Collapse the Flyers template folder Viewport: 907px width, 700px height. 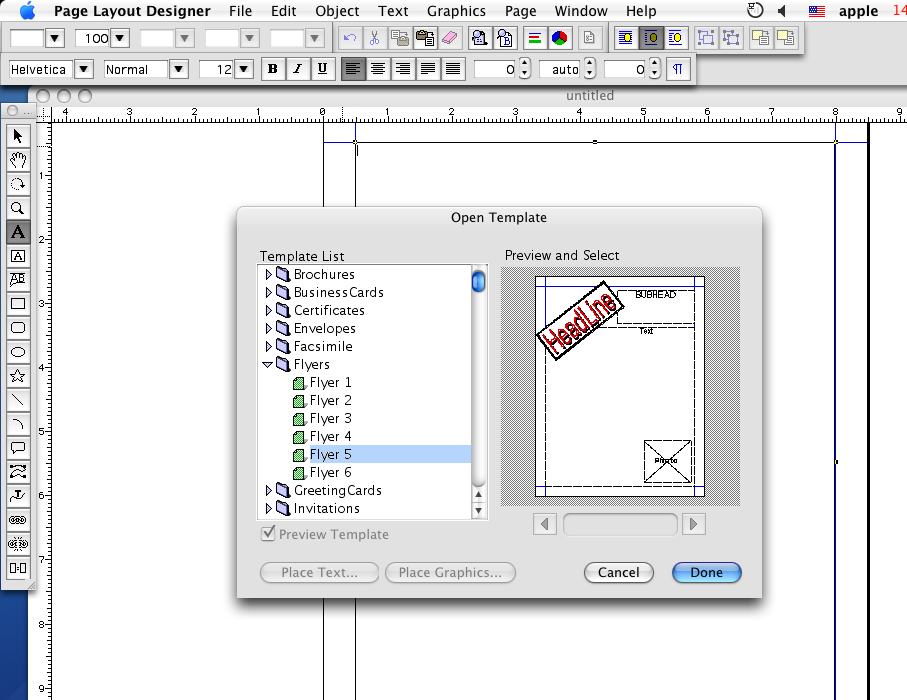pyautogui.click(x=267, y=364)
